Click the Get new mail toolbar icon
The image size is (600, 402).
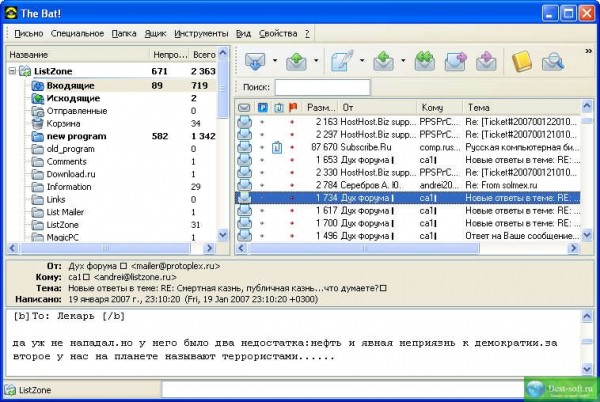[x=255, y=61]
